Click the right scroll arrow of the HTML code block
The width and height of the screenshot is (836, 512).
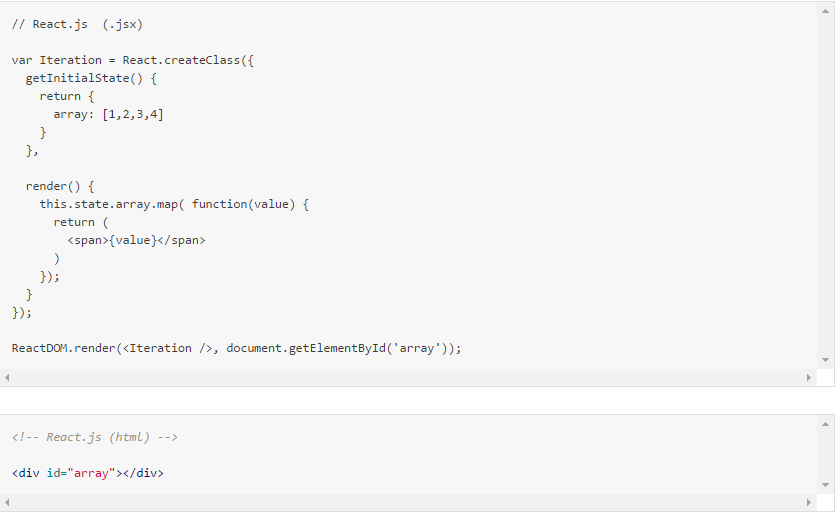(809, 502)
